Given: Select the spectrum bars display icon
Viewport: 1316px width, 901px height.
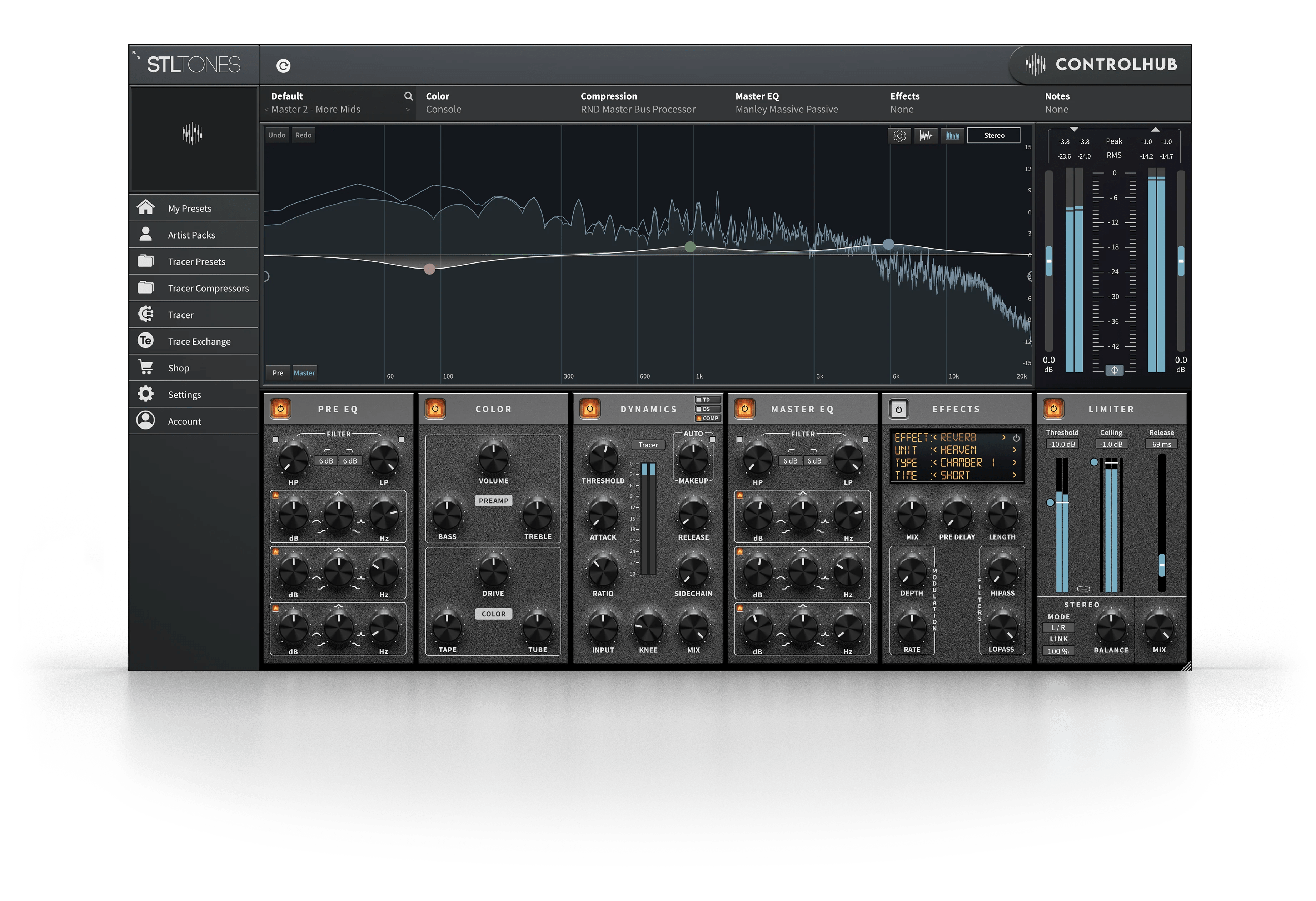Looking at the screenshot, I should pos(952,136).
